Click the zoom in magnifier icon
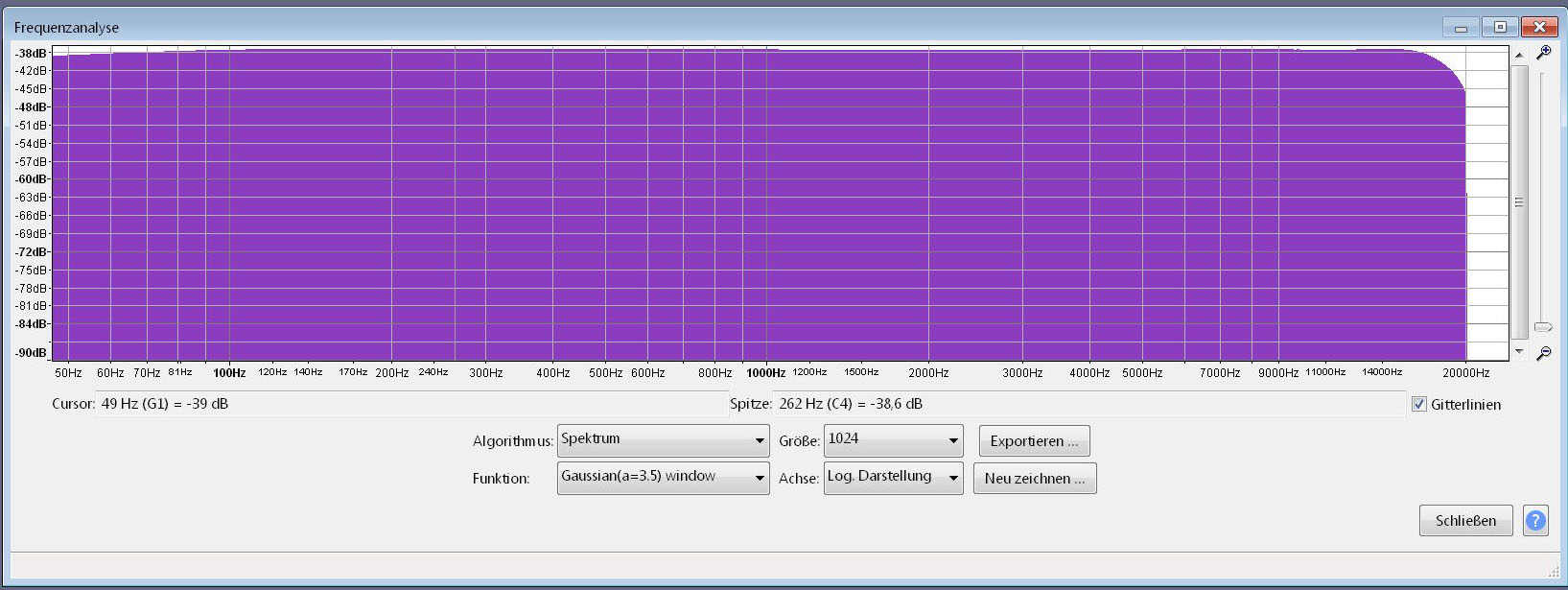The width and height of the screenshot is (1568, 590). [1543, 53]
